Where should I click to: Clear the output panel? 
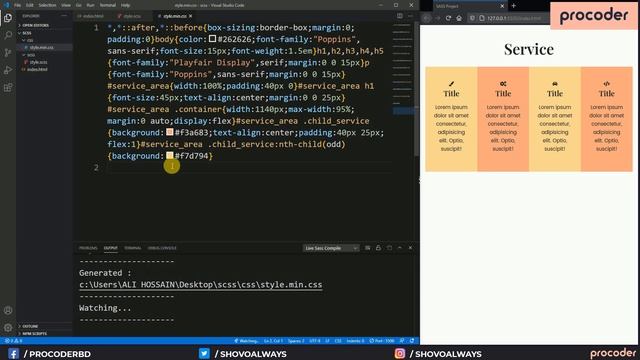(367, 248)
